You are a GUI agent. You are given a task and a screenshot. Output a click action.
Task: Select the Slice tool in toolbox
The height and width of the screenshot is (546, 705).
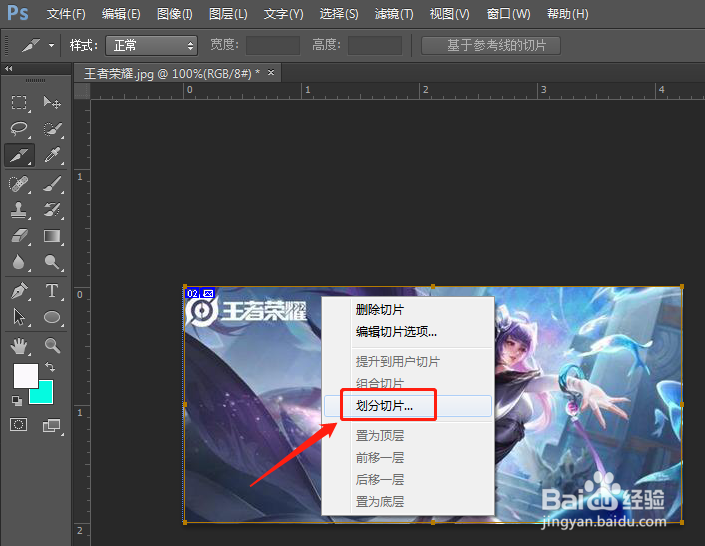(19, 156)
